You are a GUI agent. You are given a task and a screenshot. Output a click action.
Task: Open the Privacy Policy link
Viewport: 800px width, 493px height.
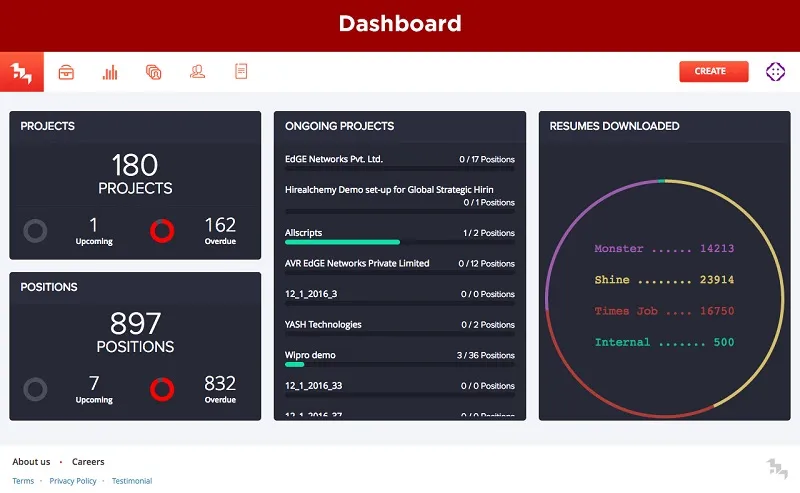tap(73, 481)
